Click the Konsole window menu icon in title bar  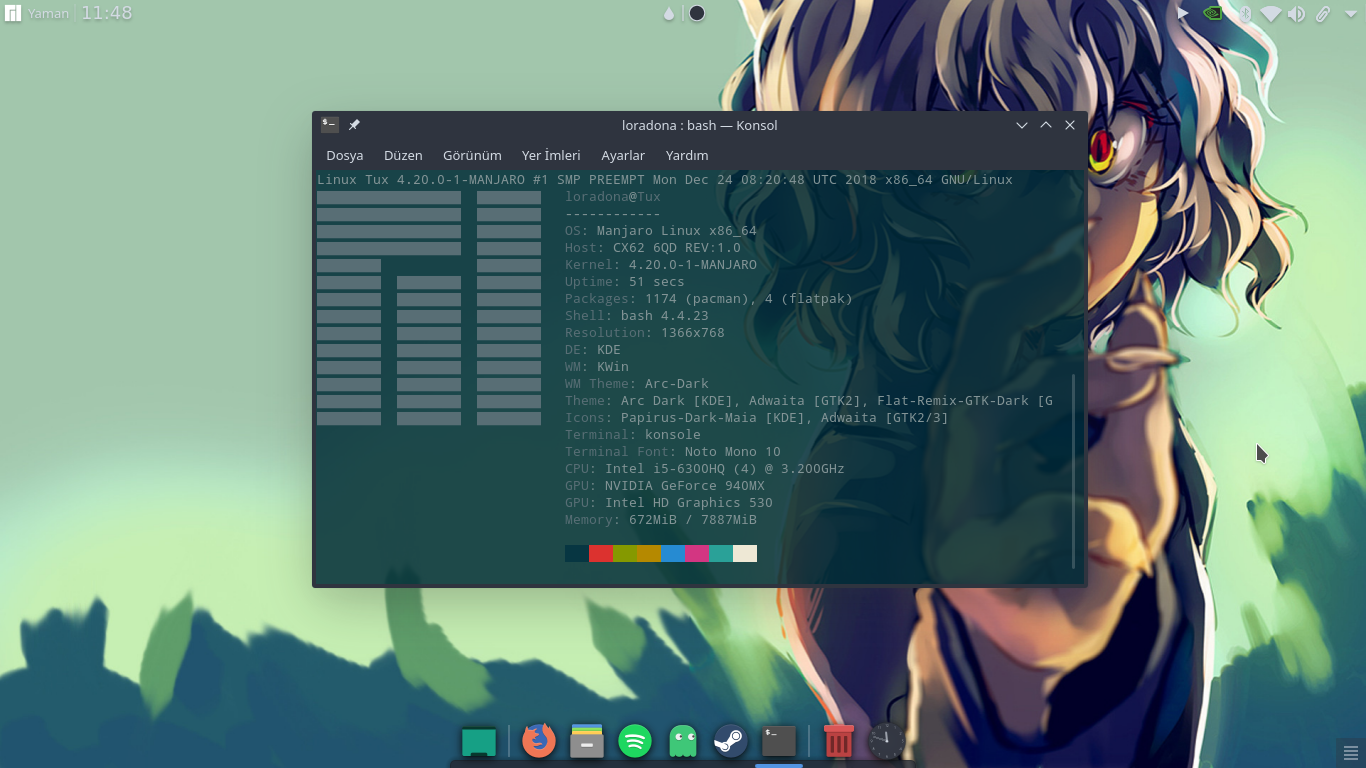(x=329, y=125)
